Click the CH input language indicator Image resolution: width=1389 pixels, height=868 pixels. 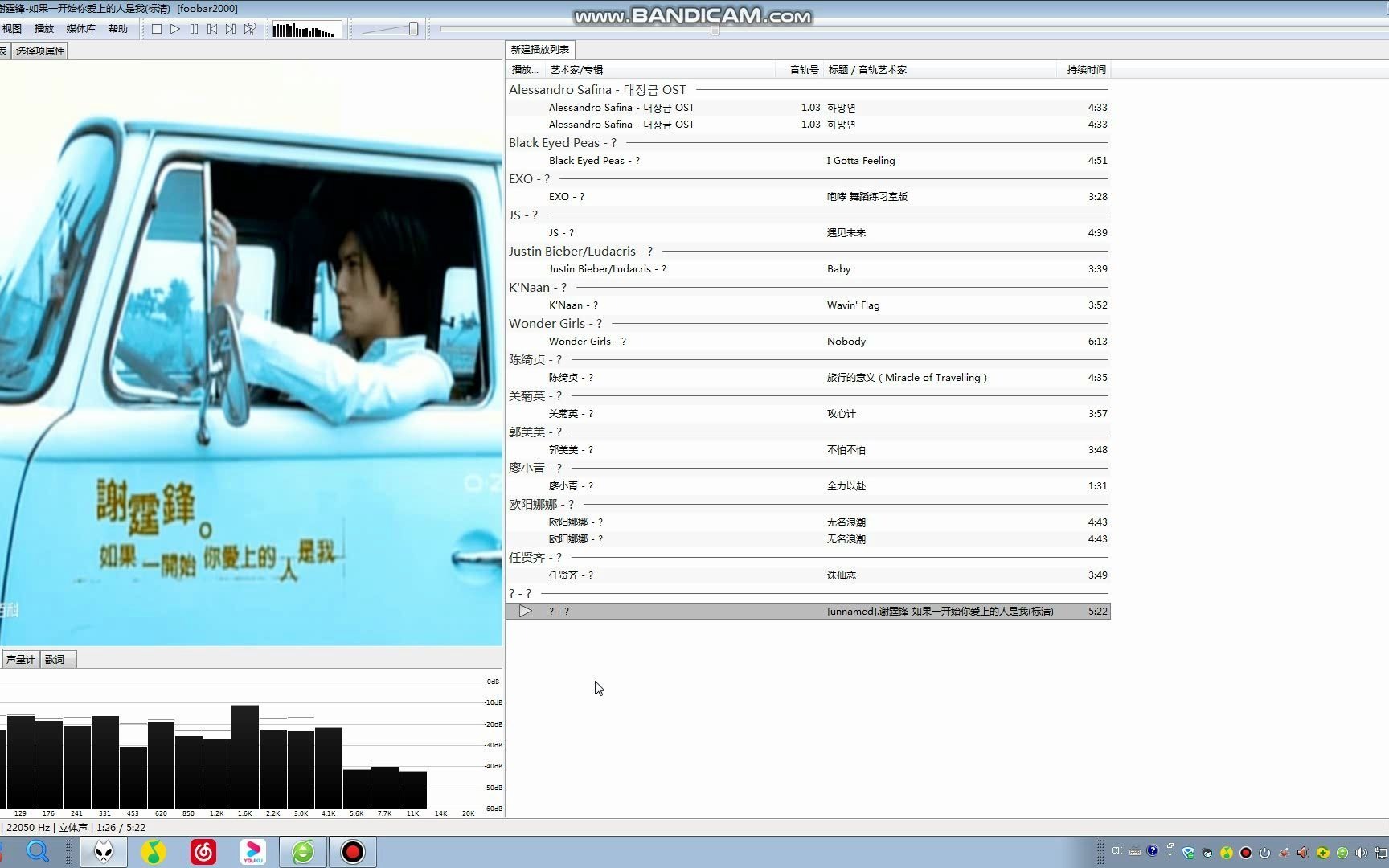[1117, 850]
